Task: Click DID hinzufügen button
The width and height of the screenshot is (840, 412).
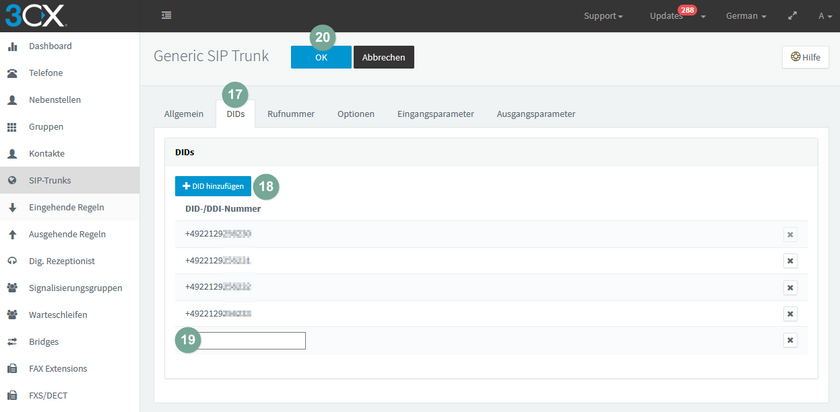Action: [213, 186]
